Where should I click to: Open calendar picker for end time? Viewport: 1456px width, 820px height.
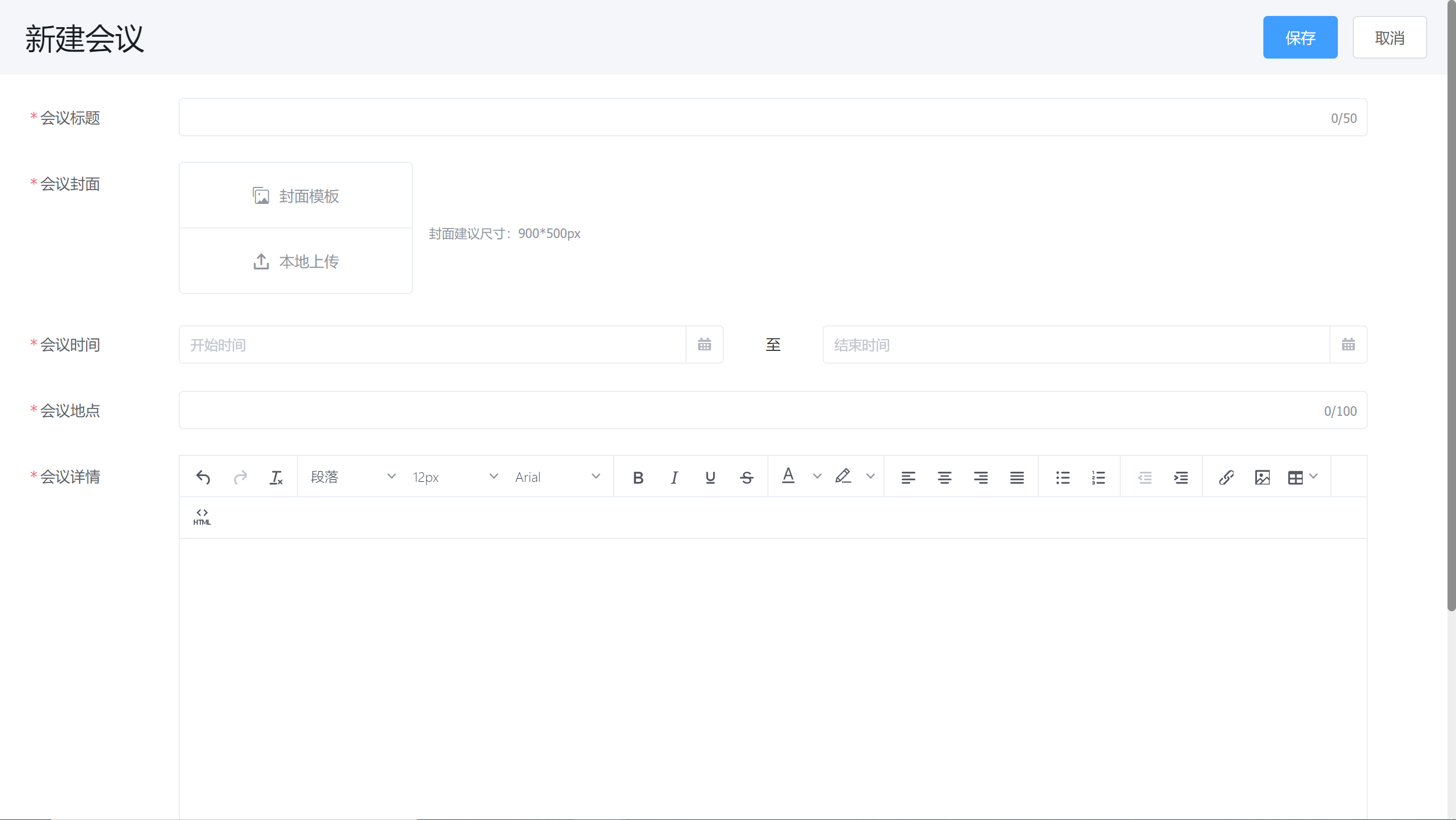click(x=1349, y=345)
